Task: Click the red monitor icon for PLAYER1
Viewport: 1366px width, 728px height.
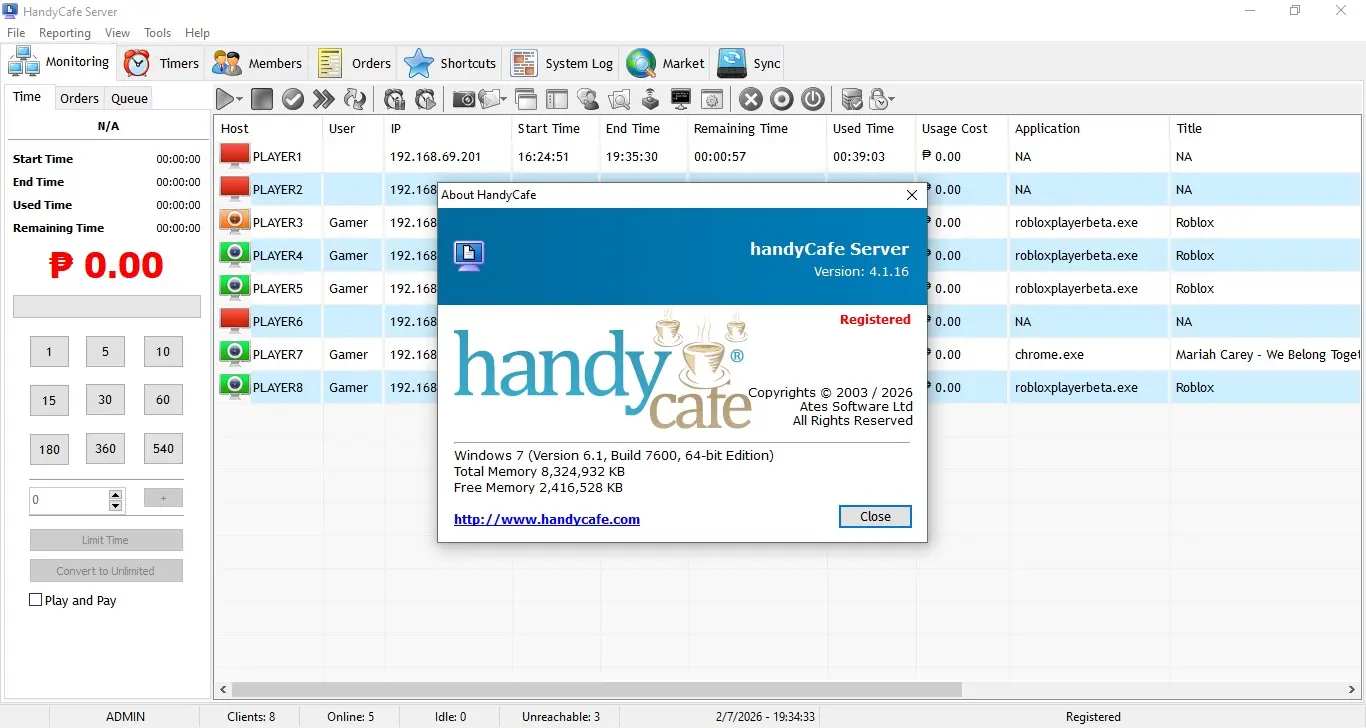Action: pos(234,156)
